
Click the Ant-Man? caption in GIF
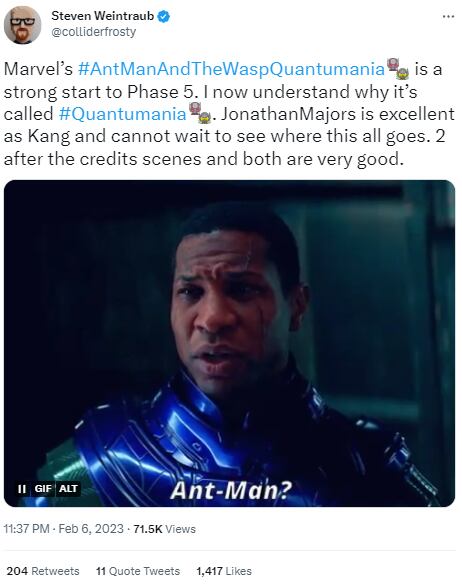231,491
